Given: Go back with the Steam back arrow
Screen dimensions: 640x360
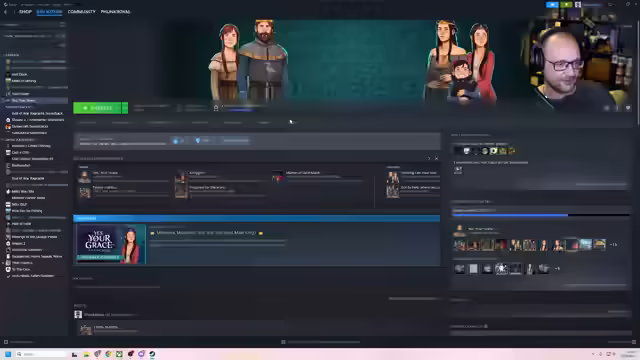Looking at the screenshot, I should (x=5, y=12).
